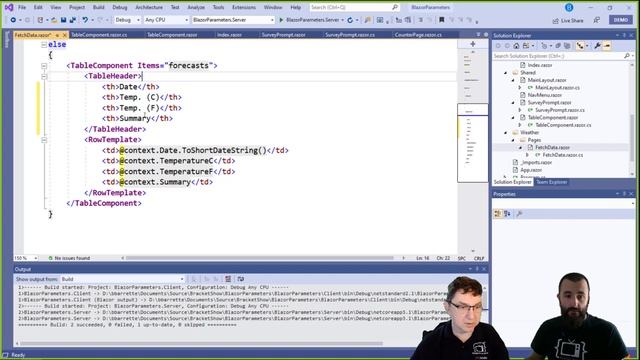640x360 pixels.
Task: Click No issues found status indicator
Action: [69, 258]
